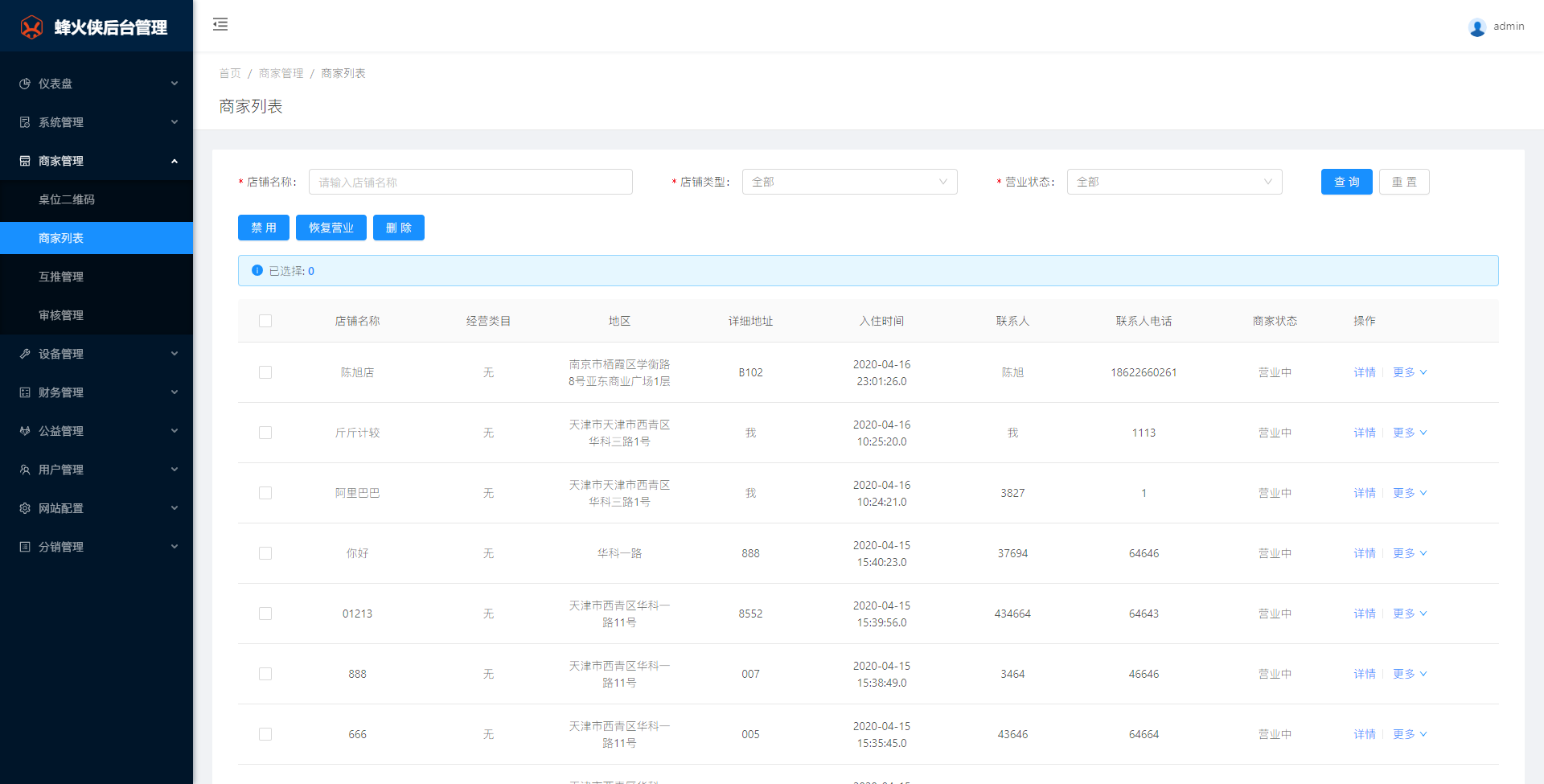Viewport: 1544px width, 784px height.
Task: Click the 蜂火侠 logo icon
Action: click(31, 27)
